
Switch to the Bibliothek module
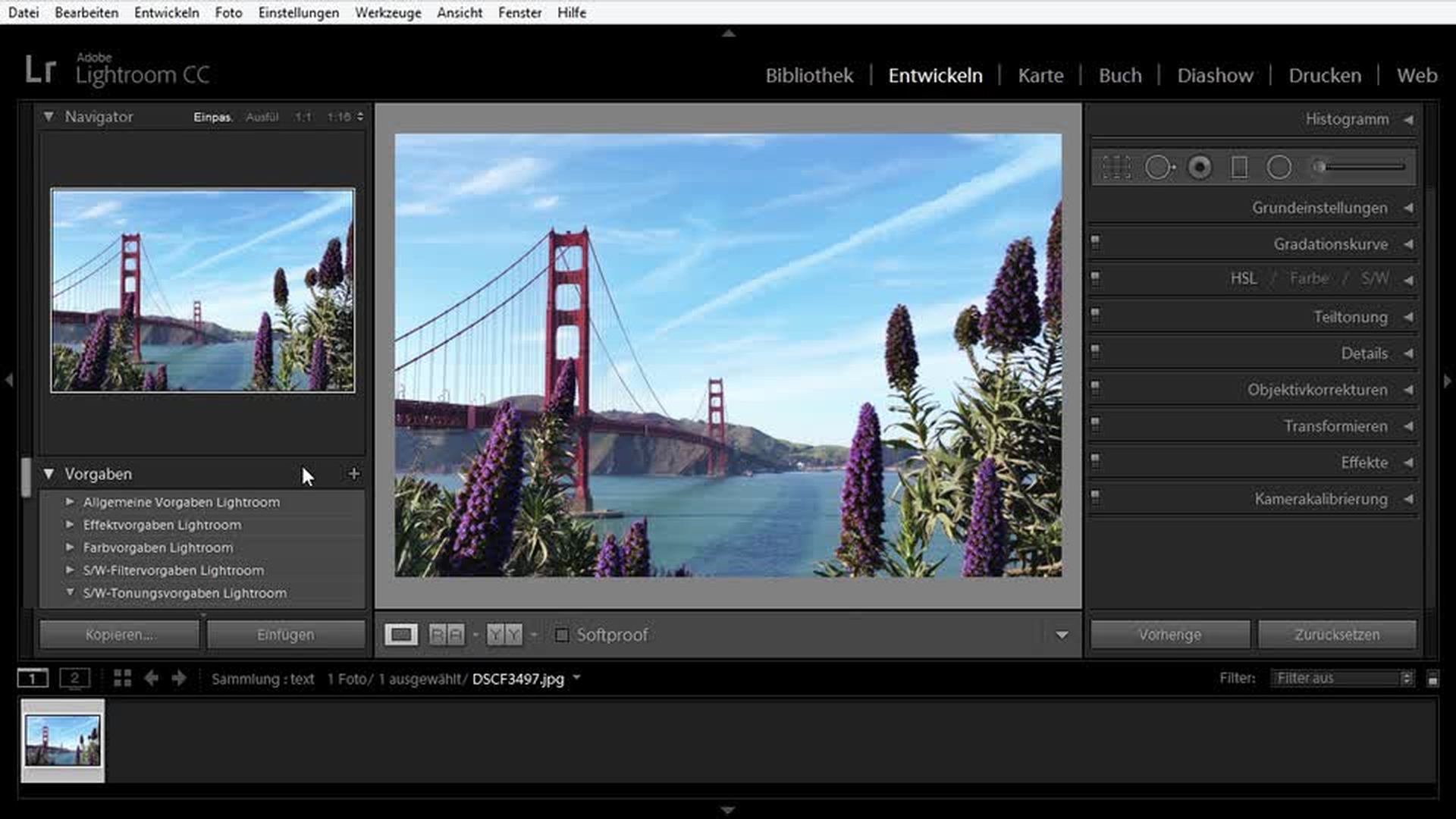click(x=808, y=75)
